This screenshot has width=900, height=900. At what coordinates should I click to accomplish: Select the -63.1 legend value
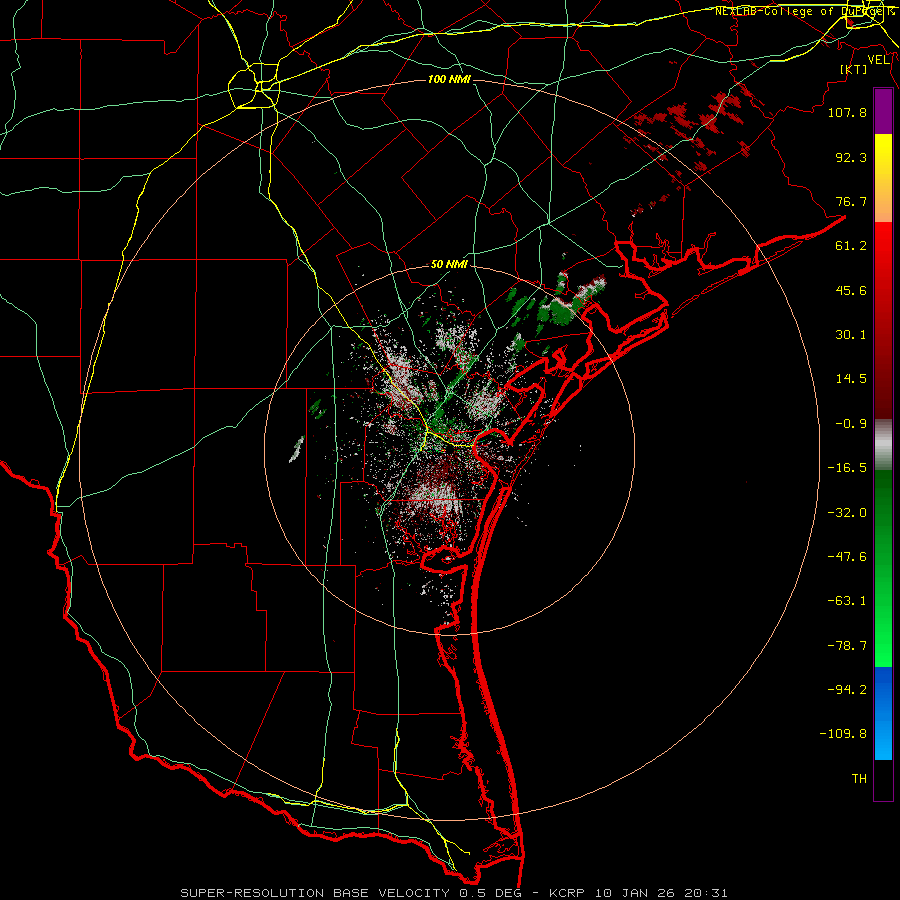pos(847,601)
